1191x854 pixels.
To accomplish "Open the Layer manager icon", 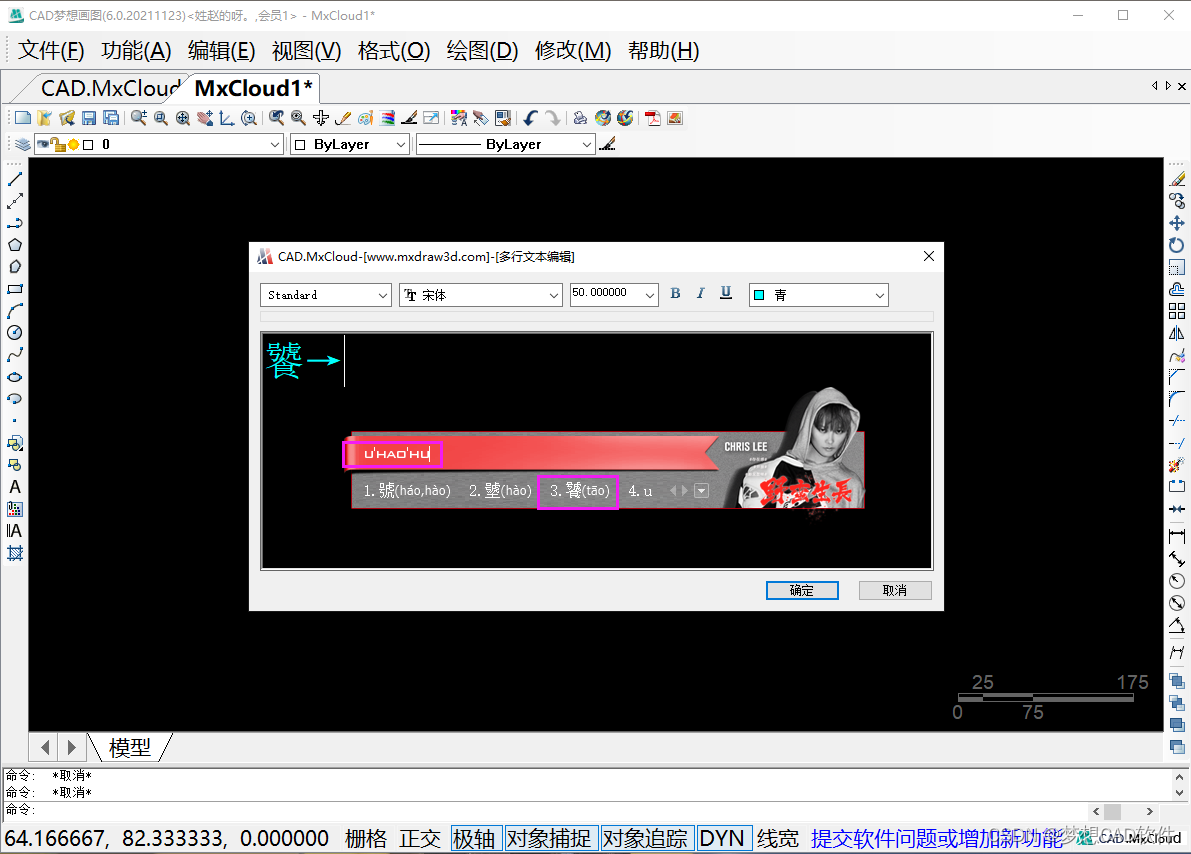I will point(23,144).
